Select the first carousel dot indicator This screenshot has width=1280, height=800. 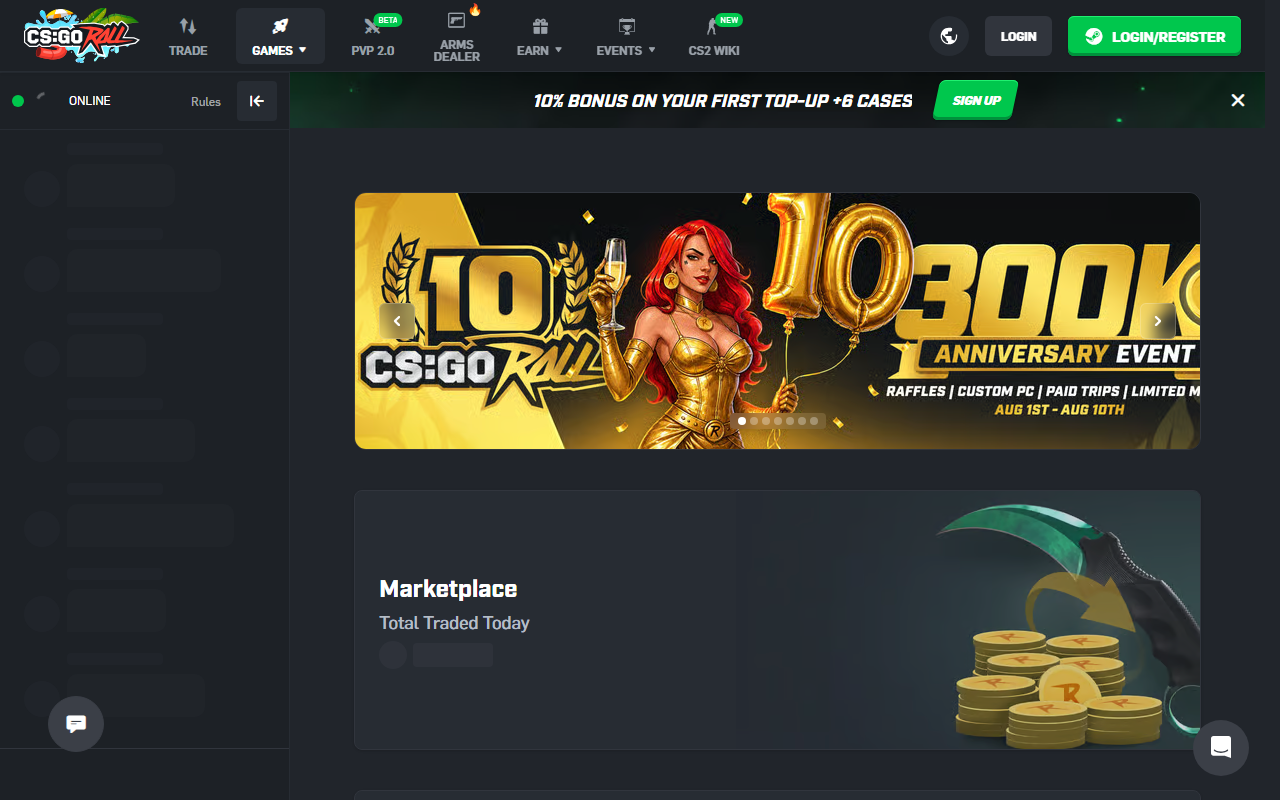tap(742, 421)
